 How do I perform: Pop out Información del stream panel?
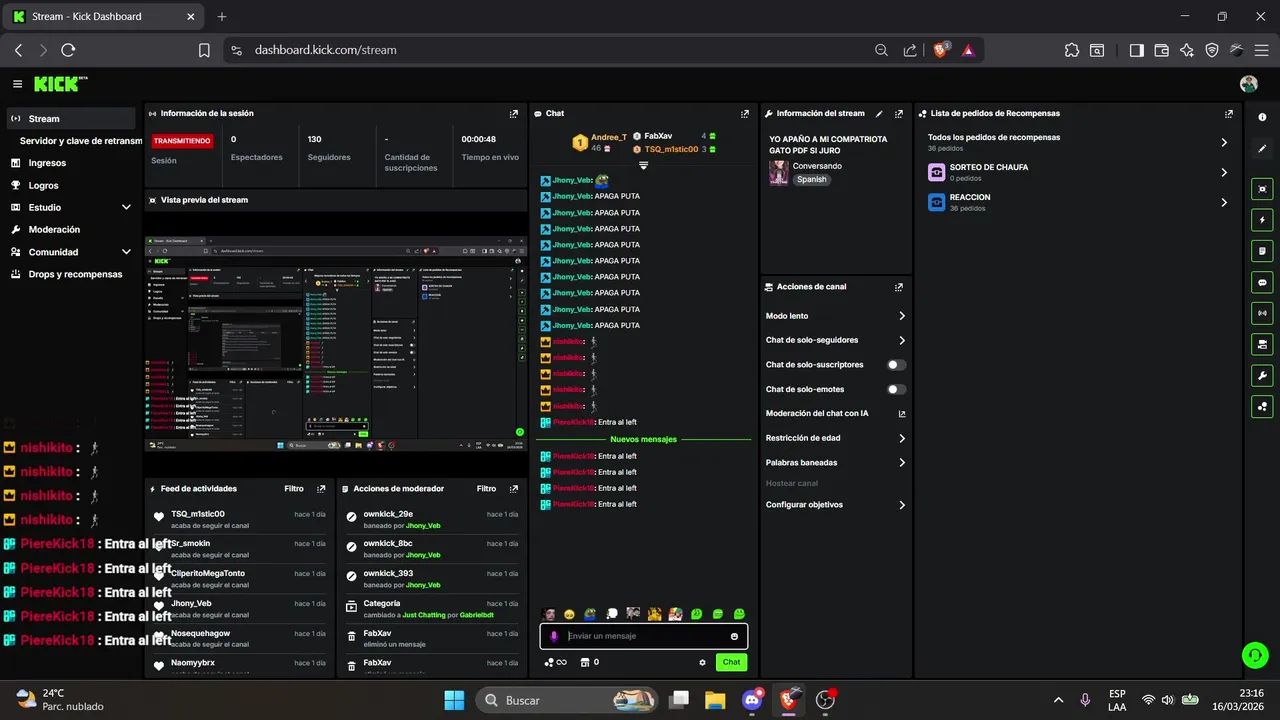(899, 114)
